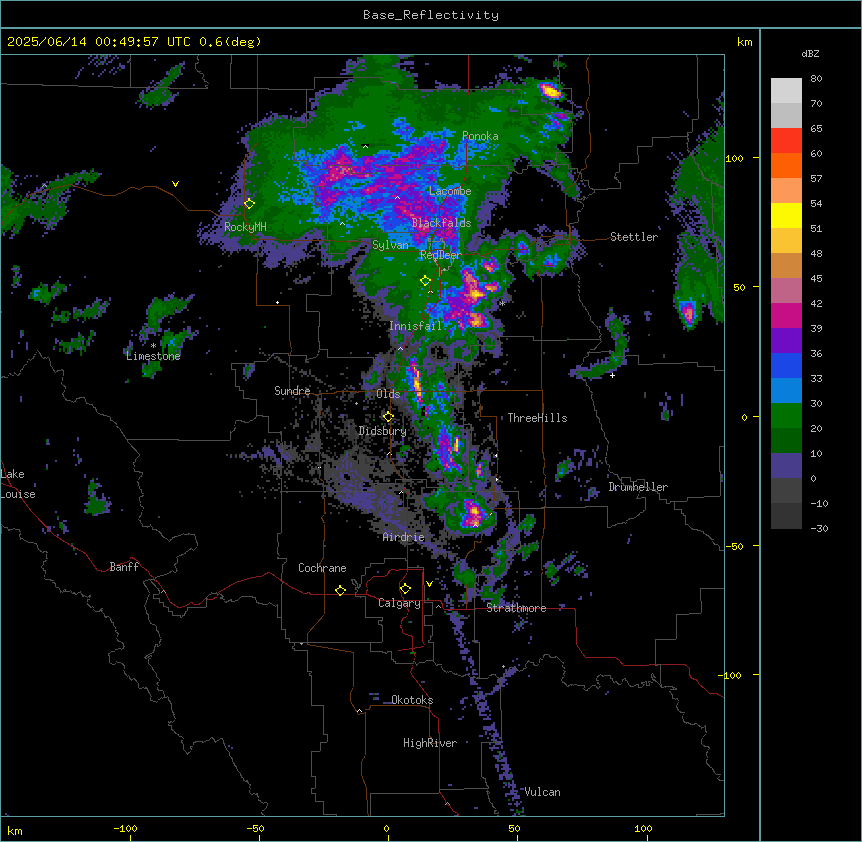Click the Blackfalds label on the map
The height and width of the screenshot is (842, 862).
pyautogui.click(x=441, y=223)
